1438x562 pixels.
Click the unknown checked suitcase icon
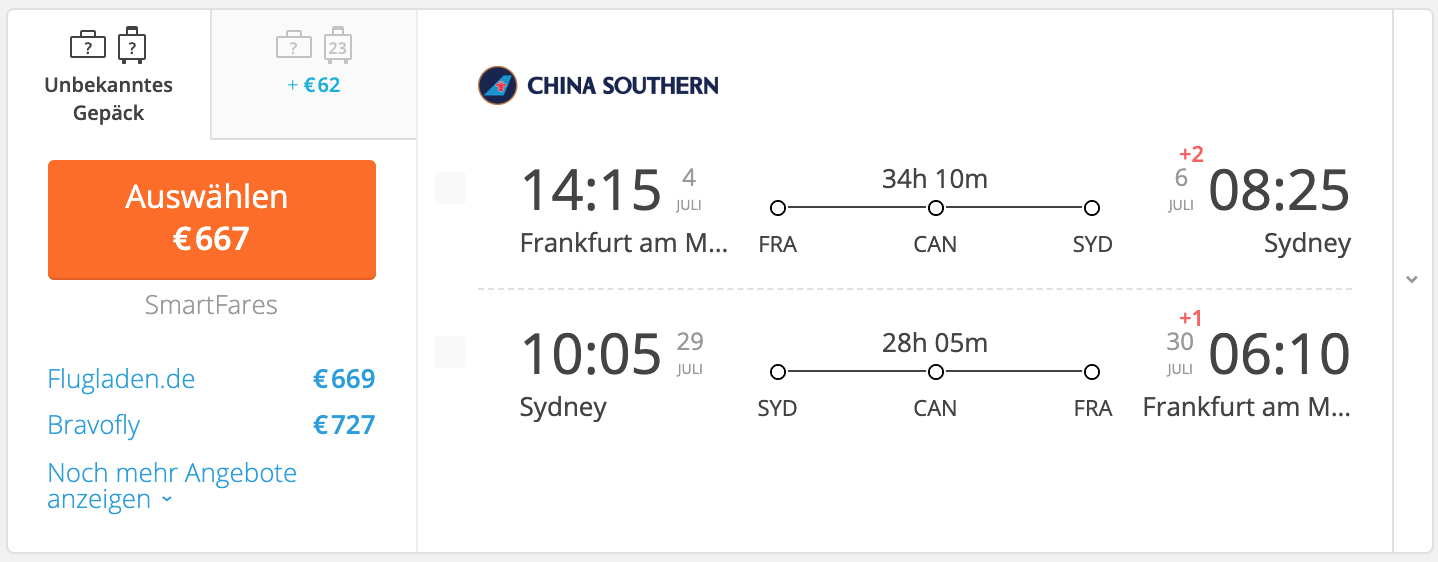[132, 45]
